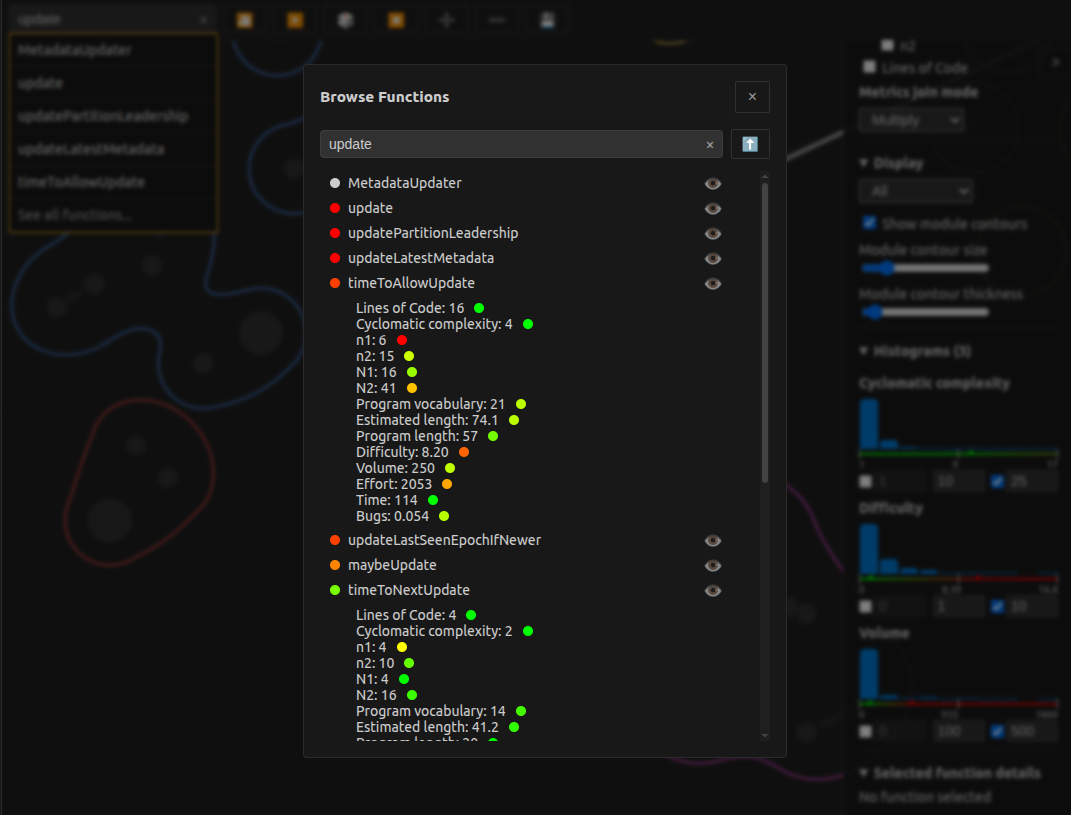Viewport: 1071px width, 815px height.
Task: Collapse the timeToNextUpdate function details
Action: coord(408,590)
